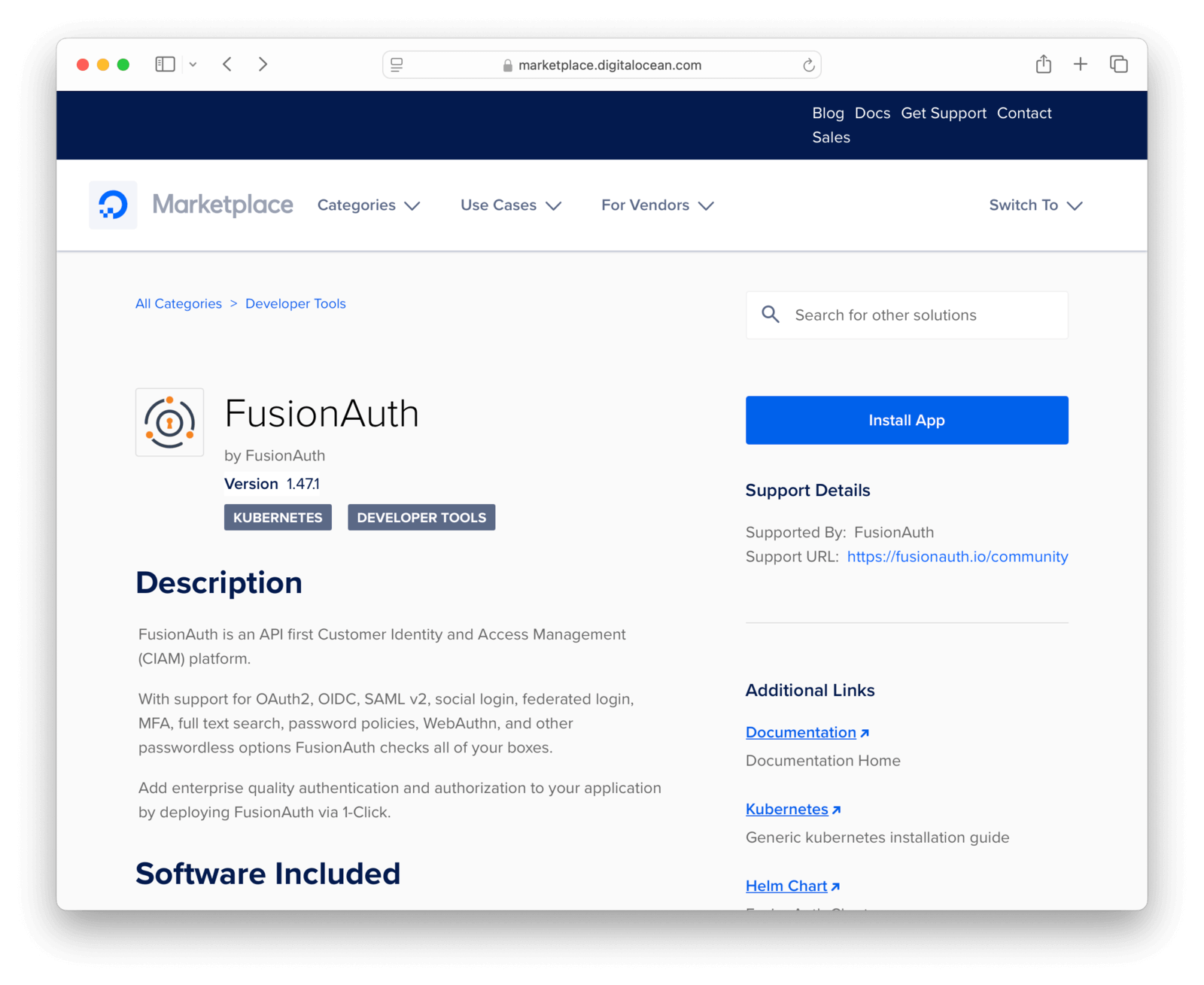The height and width of the screenshot is (985, 1204).
Task: Open the FusionAuth community support URL
Action: pos(957,557)
